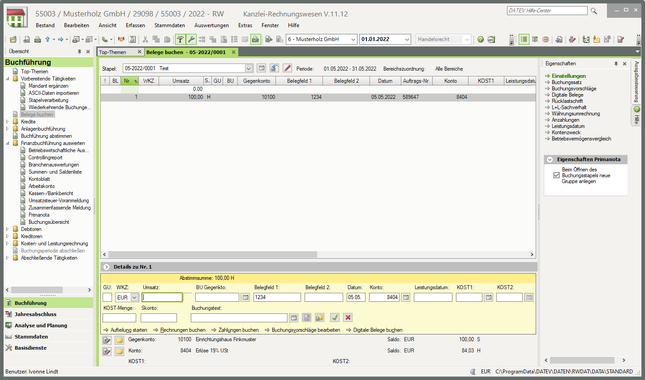
Task: Click the calendar icon next to Stapel dropdown
Action: pyautogui.click(x=261, y=68)
